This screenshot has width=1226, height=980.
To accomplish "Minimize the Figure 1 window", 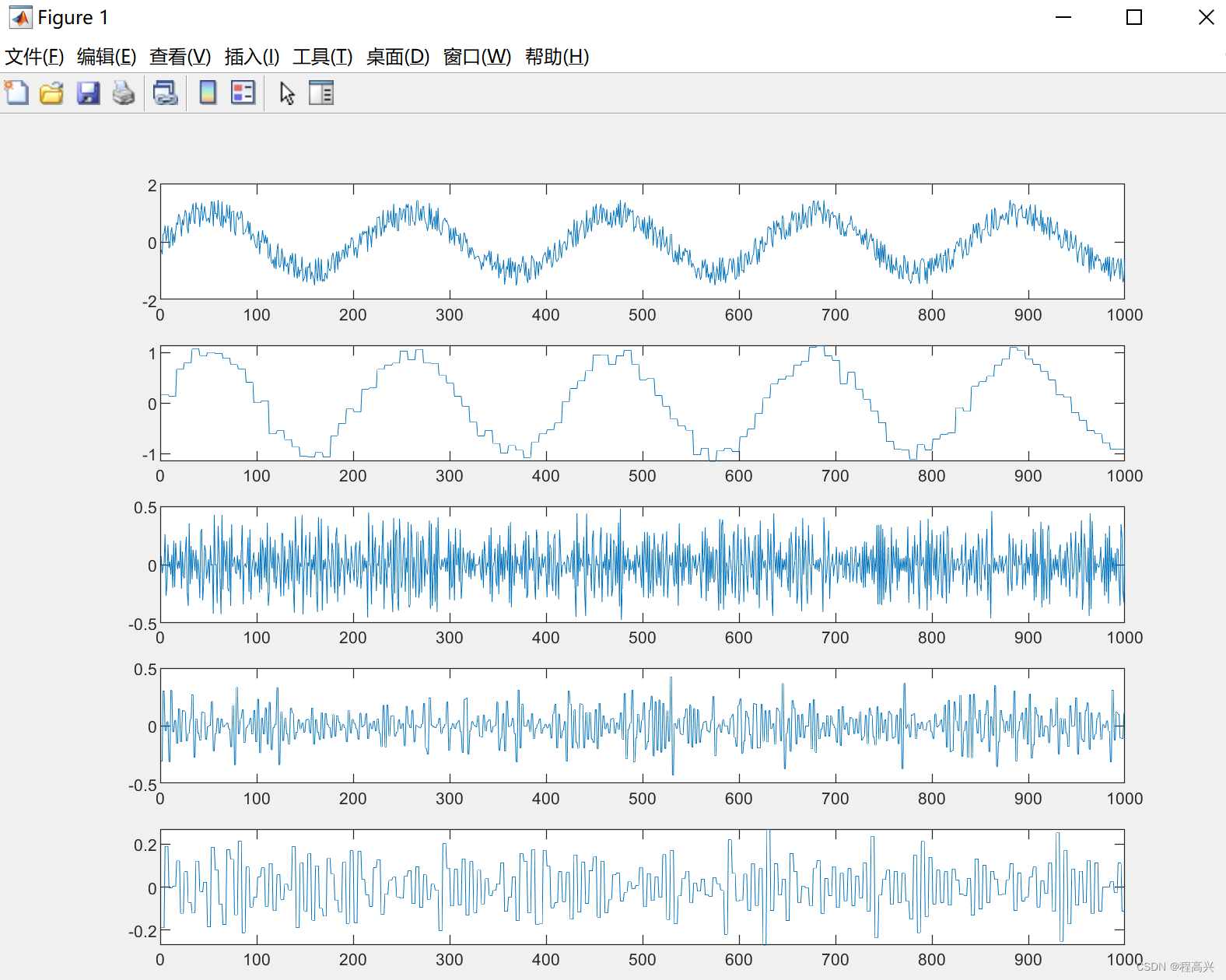I will [1063, 17].
